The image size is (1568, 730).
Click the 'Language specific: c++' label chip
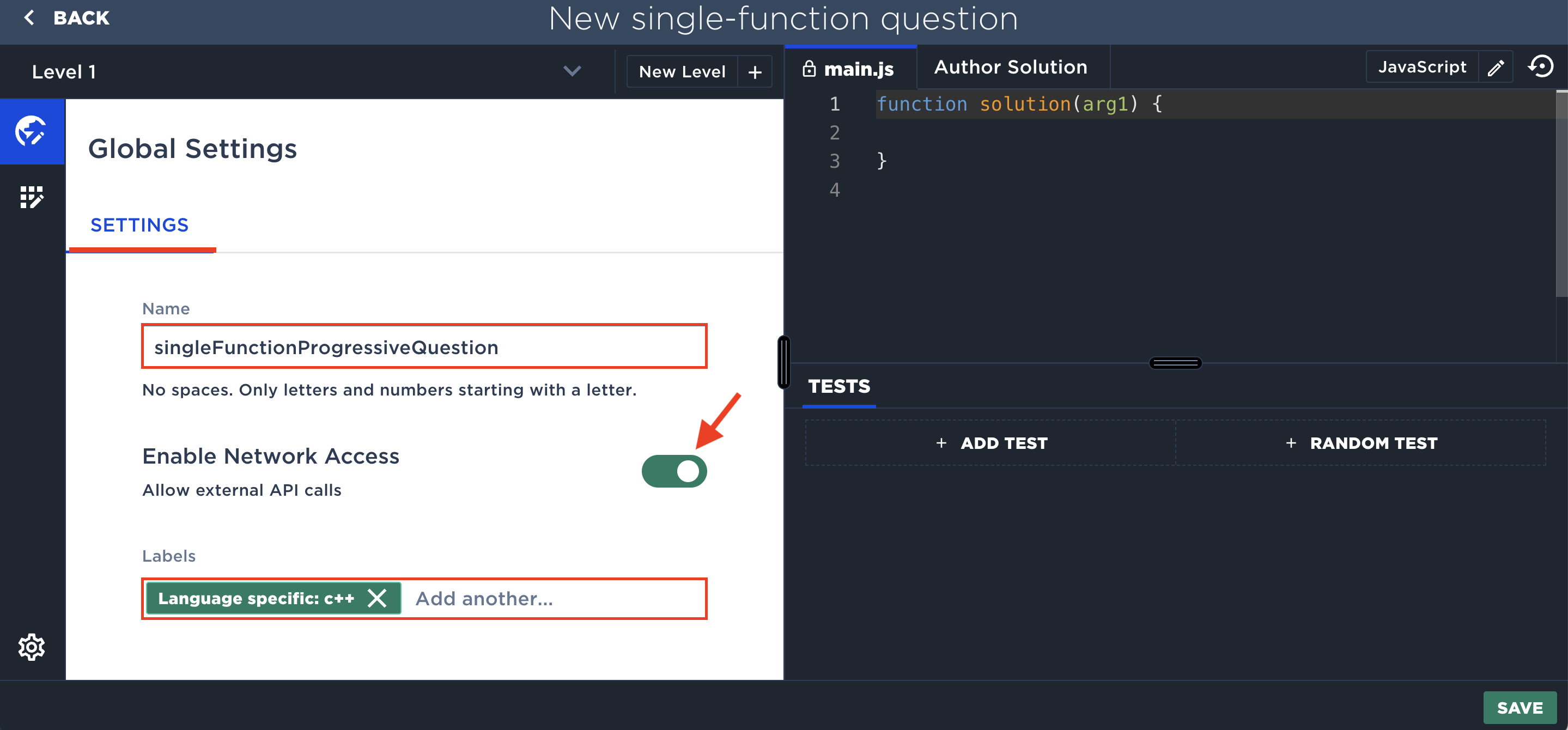[x=274, y=598]
